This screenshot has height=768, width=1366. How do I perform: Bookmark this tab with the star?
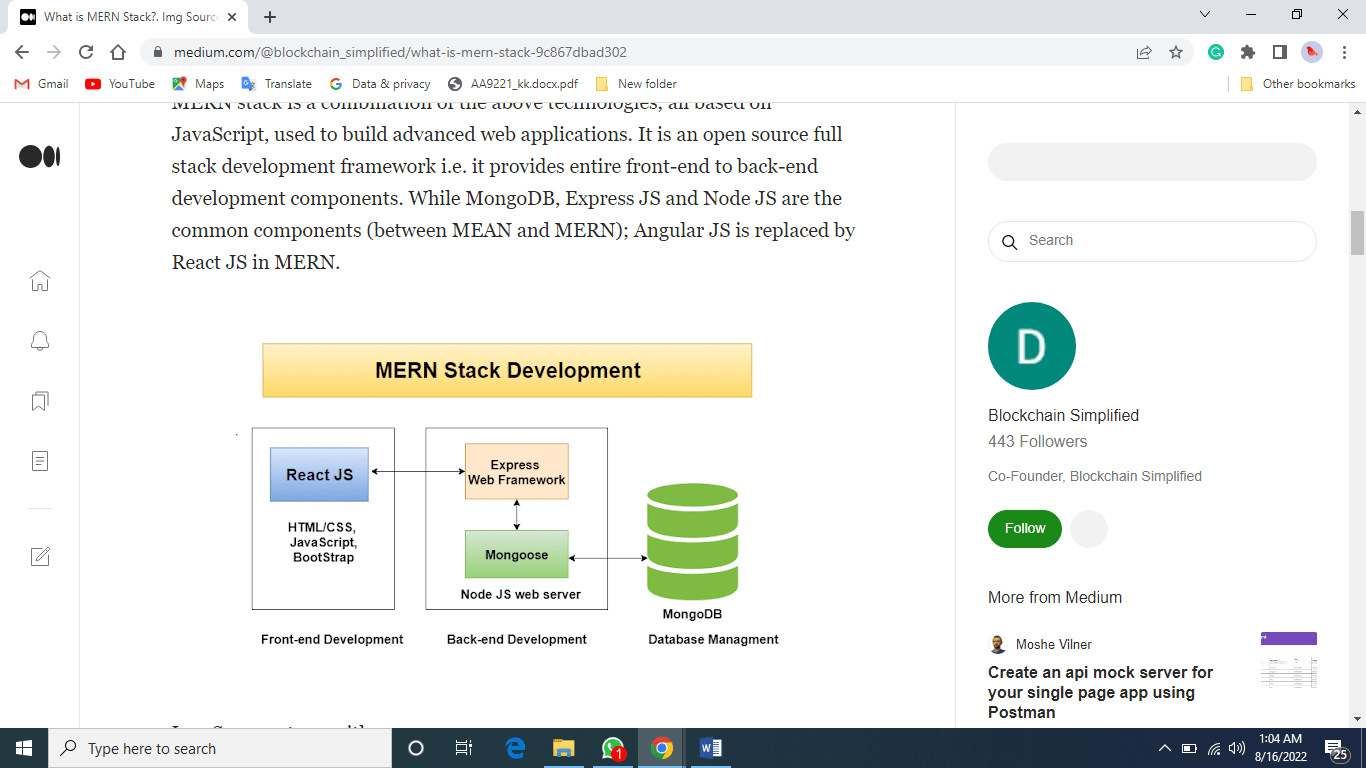[x=1176, y=52]
